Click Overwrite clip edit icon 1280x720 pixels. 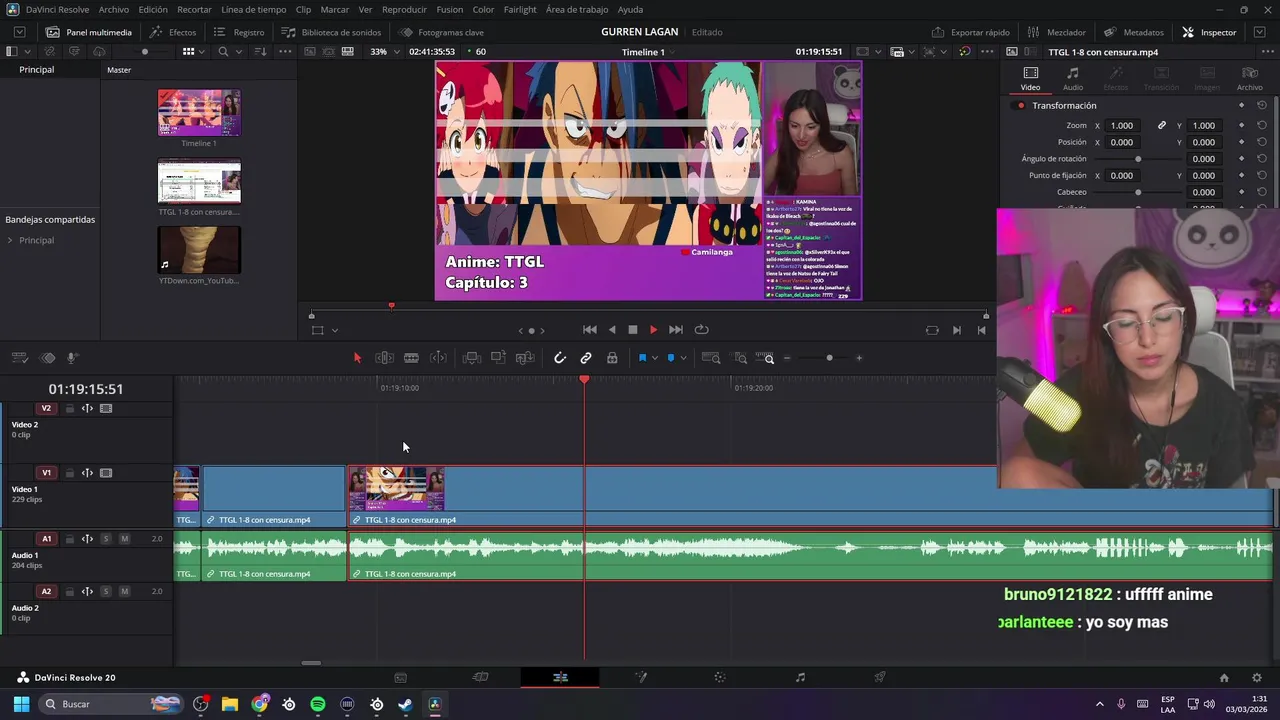point(498,358)
